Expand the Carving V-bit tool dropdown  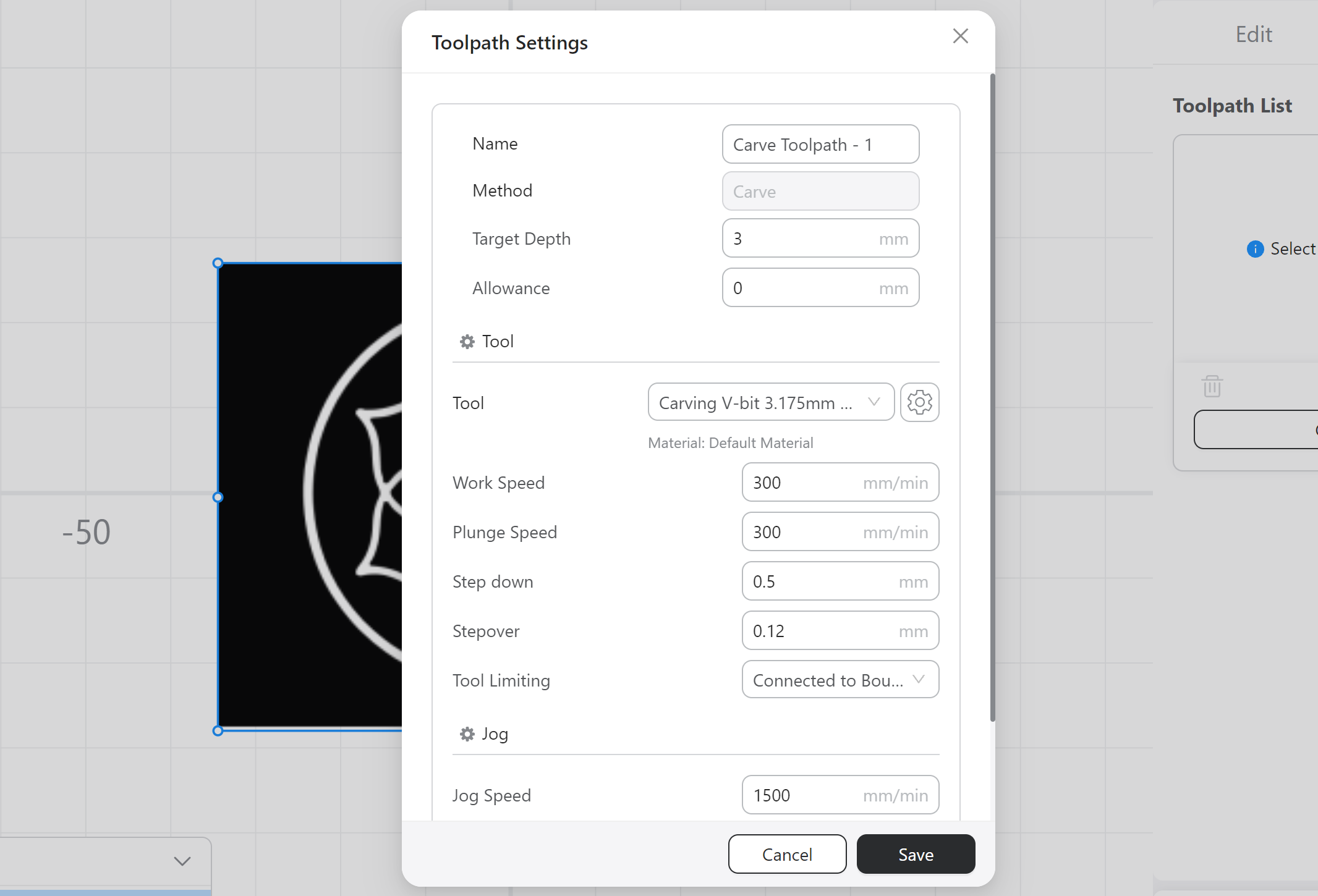[771, 402]
